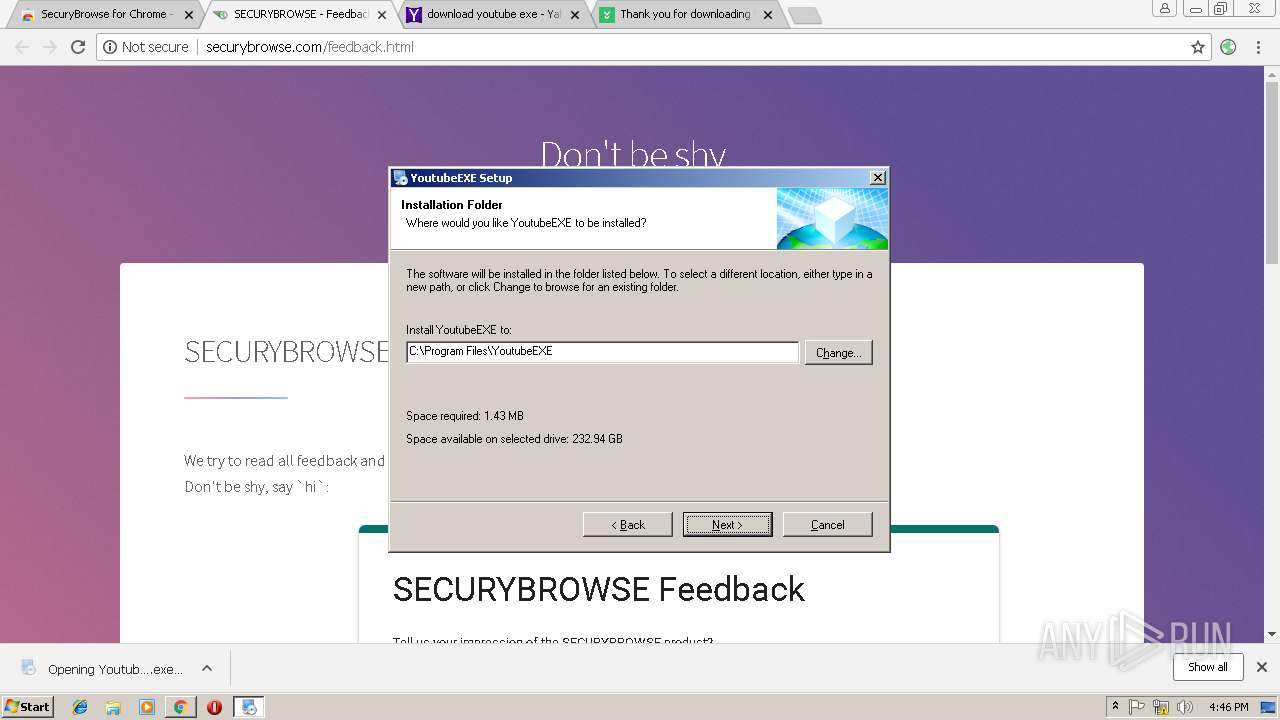The height and width of the screenshot is (720, 1280).
Task: Cancel the YoutubeEXE Setup wizard
Action: pos(828,525)
